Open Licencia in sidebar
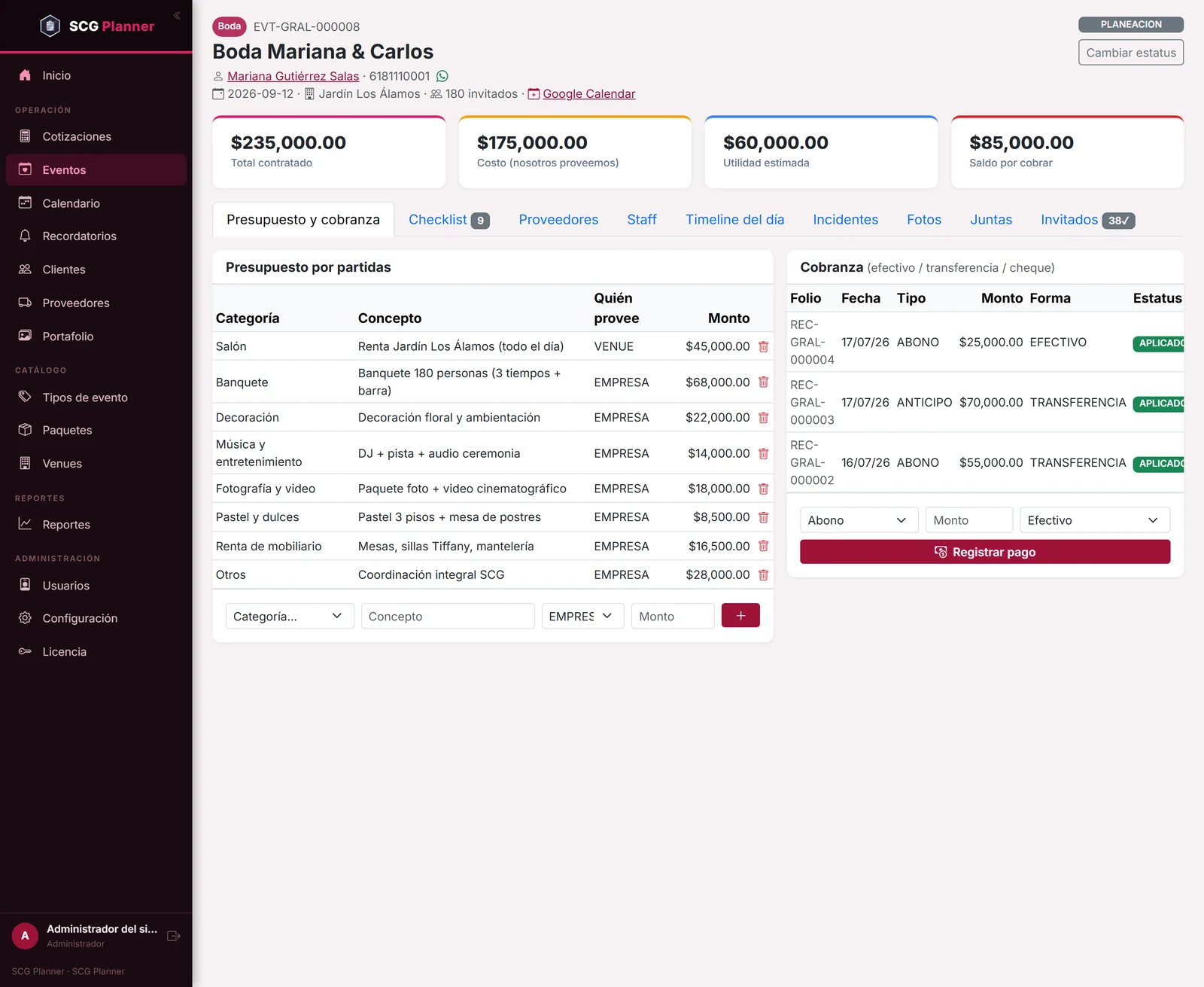 coord(96,651)
